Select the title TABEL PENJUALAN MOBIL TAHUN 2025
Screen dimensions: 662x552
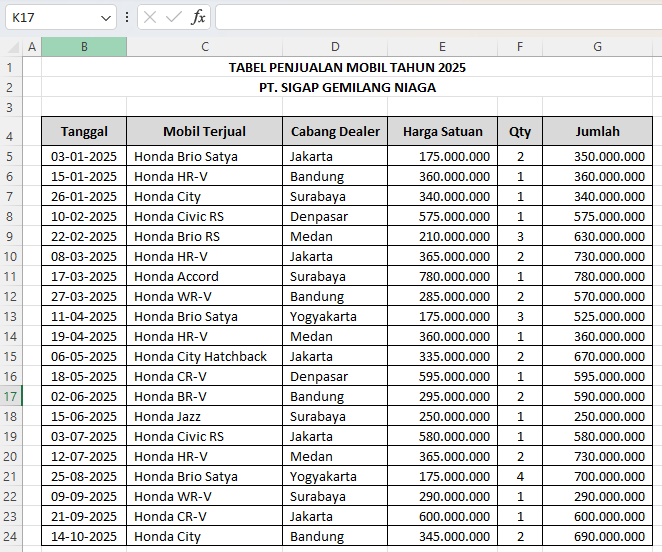[x=347, y=68]
